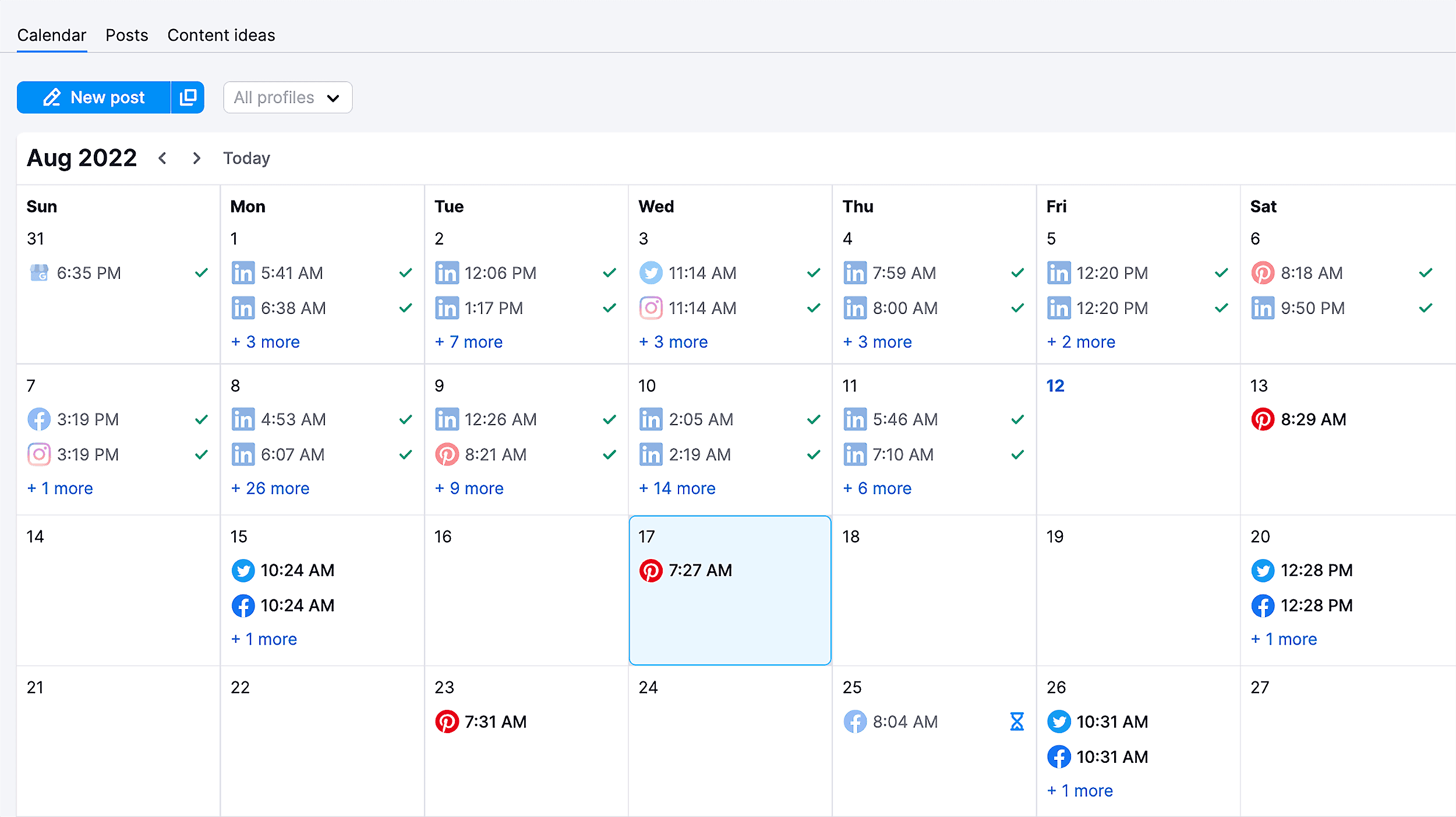Click the Twitter icon on Aug 26
Viewport: 1456px width, 817px height.
pos(1059,720)
